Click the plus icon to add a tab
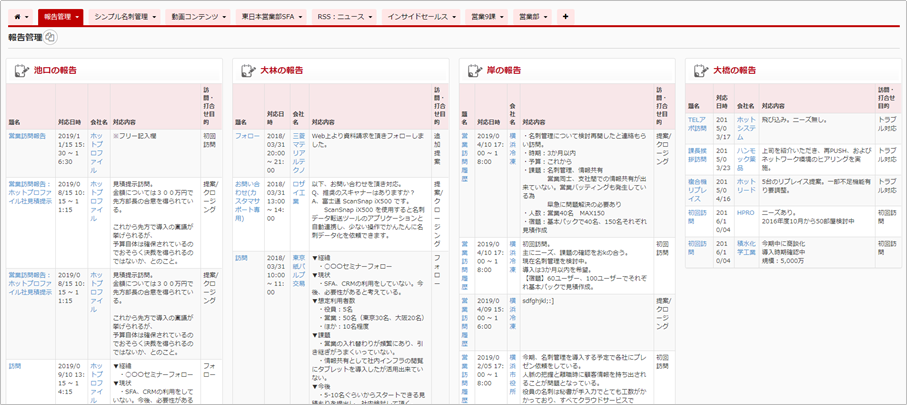907x405 pixels. (565, 17)
